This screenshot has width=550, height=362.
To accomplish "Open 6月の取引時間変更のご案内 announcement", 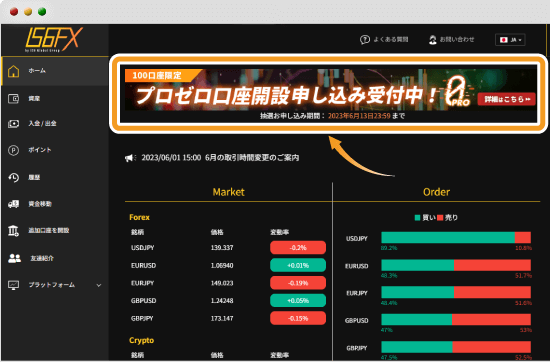I will point(252,158).
